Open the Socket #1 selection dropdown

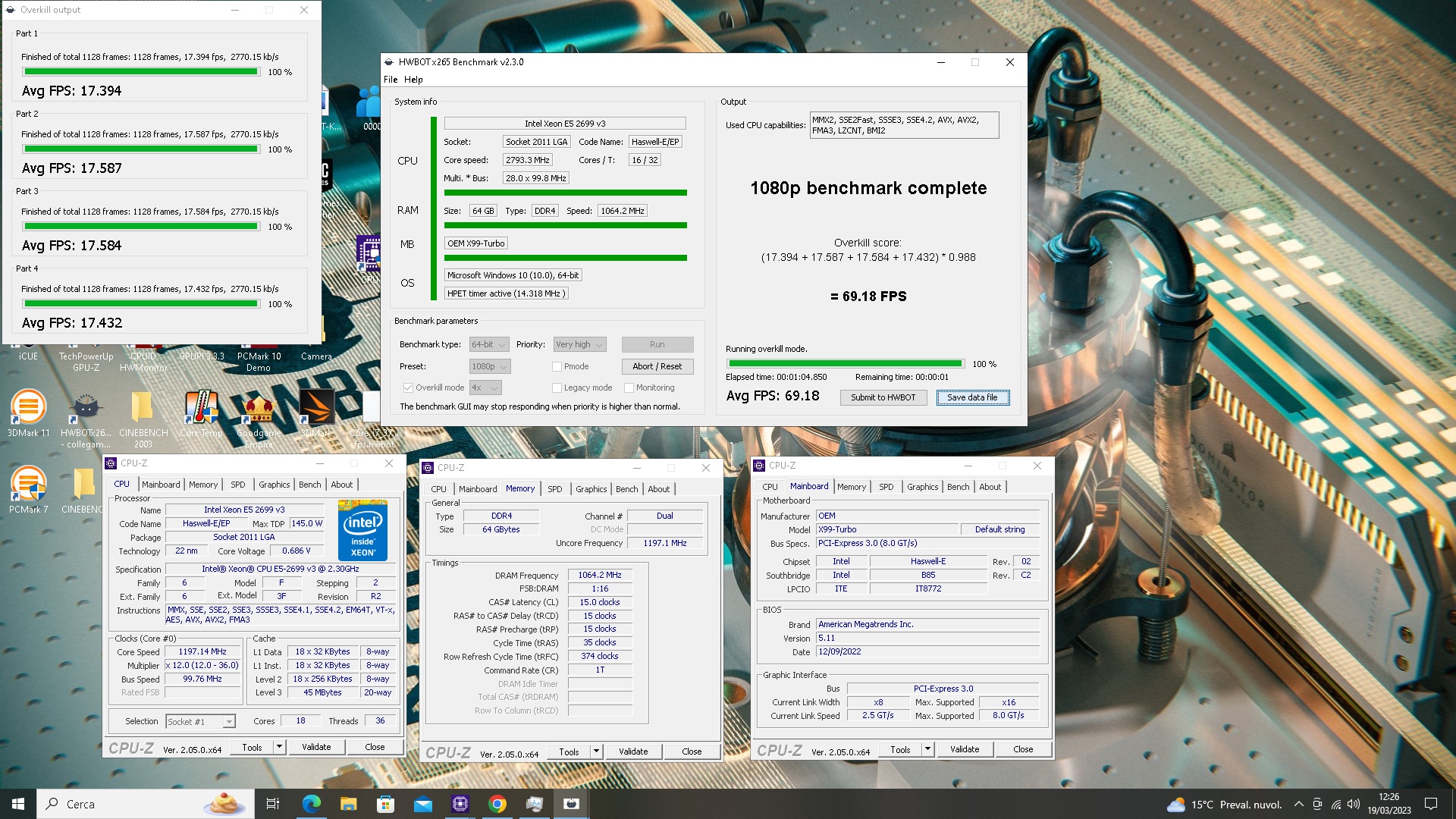coord(201,722)
